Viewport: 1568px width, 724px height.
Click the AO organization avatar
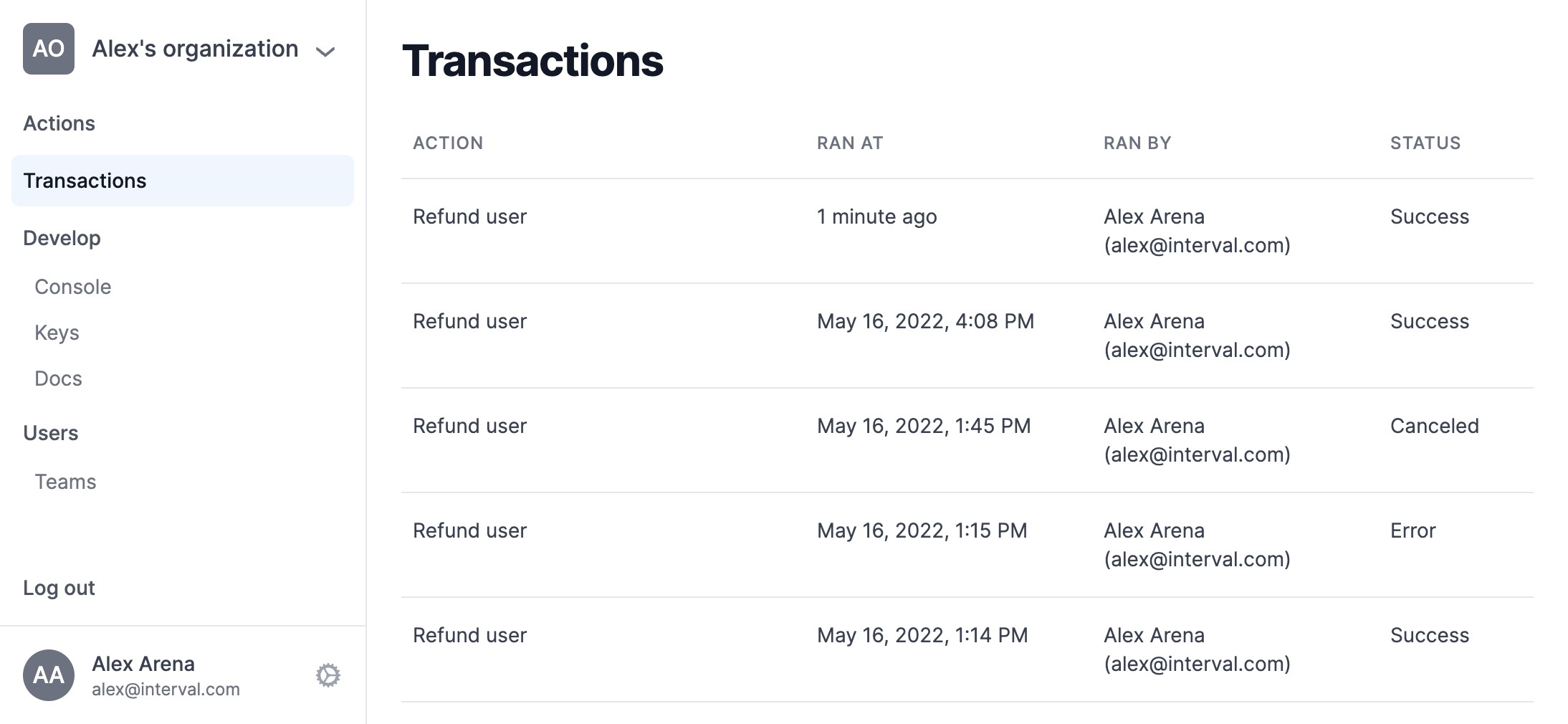[x=49, y=49]
